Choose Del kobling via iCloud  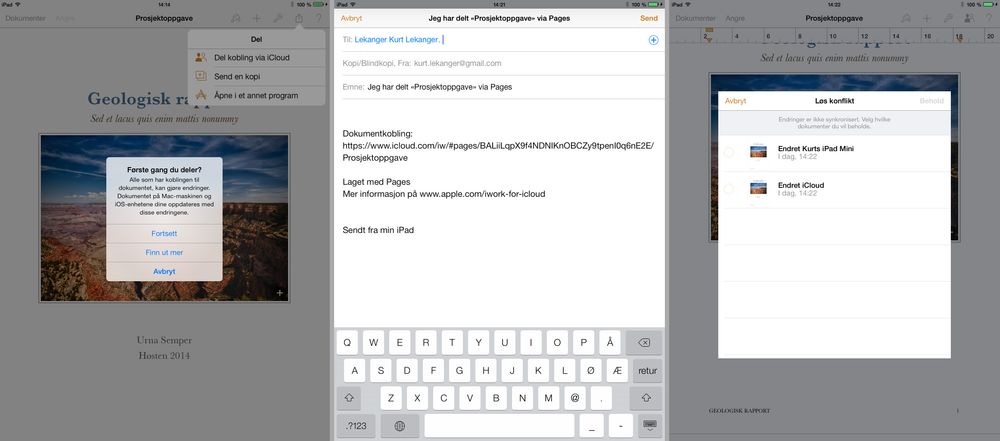[256, 57]
